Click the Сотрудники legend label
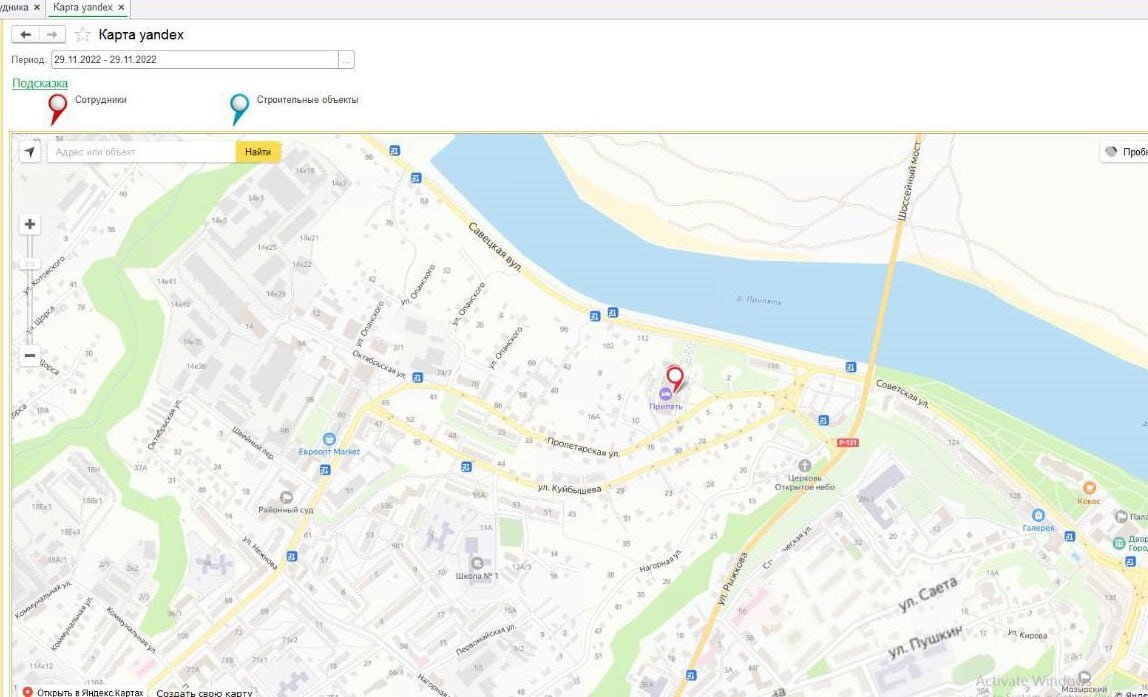The height and width of the screenshot is (697, 1148). 100,100
